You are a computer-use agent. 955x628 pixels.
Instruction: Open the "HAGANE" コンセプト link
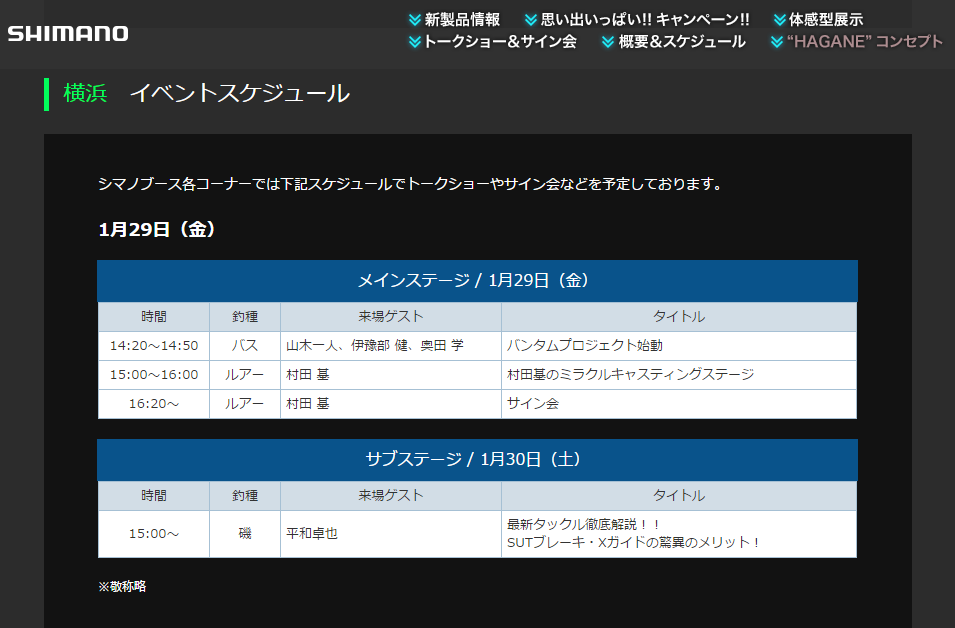(865, 42)
